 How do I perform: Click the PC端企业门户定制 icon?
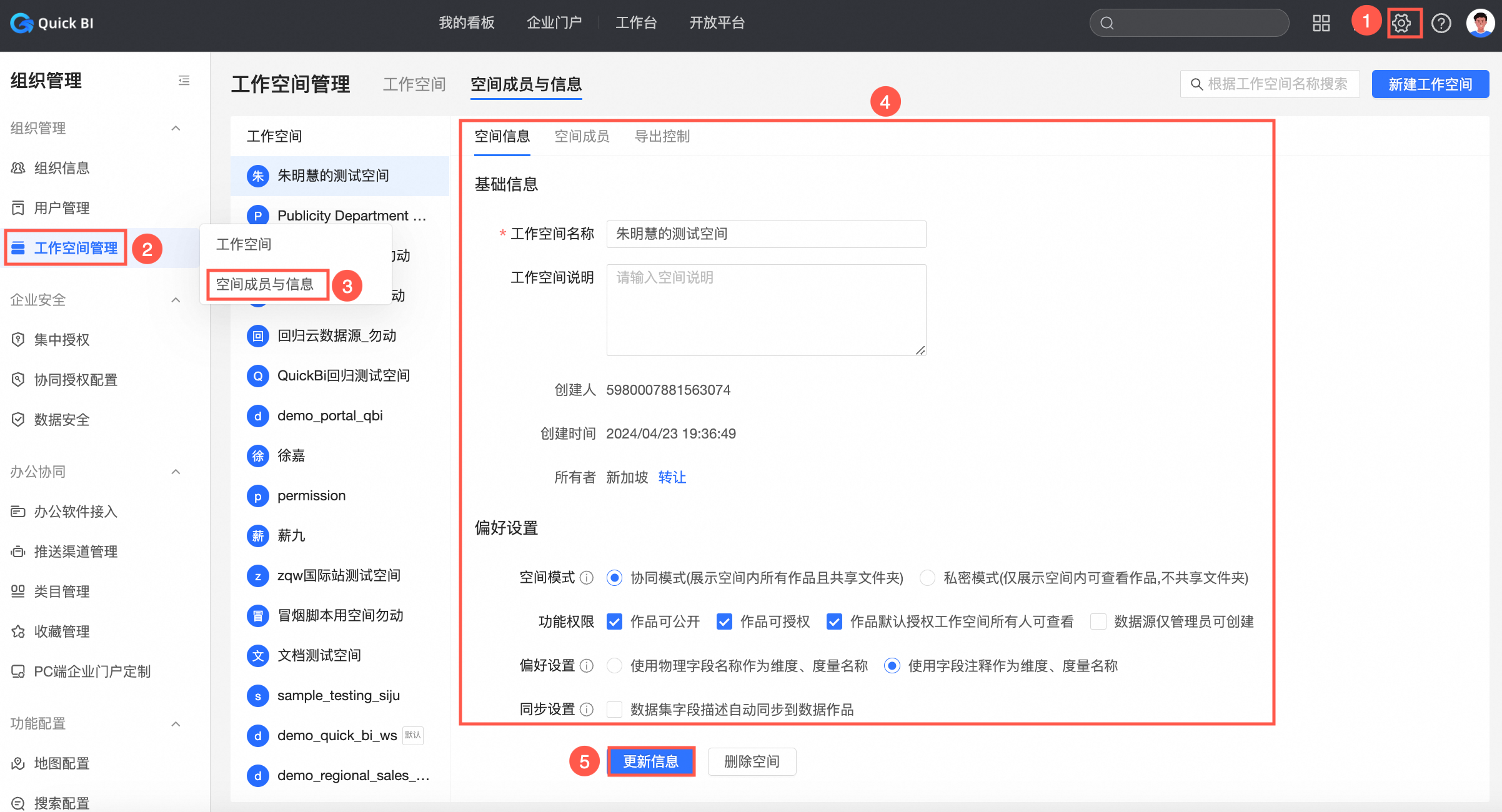pos(18,671)
